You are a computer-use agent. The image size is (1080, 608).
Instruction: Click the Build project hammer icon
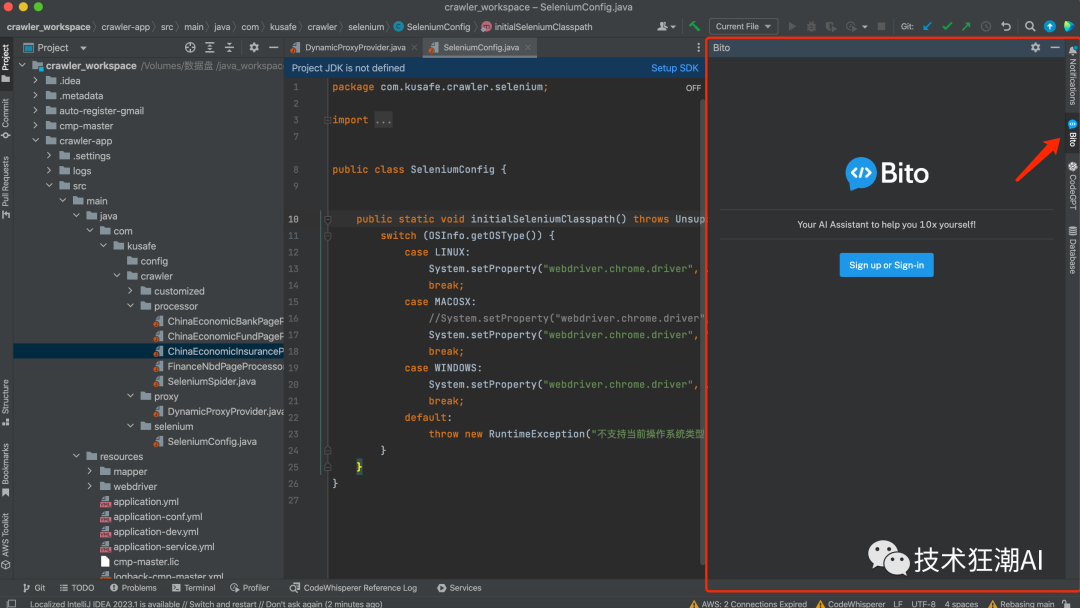[694, 26]
